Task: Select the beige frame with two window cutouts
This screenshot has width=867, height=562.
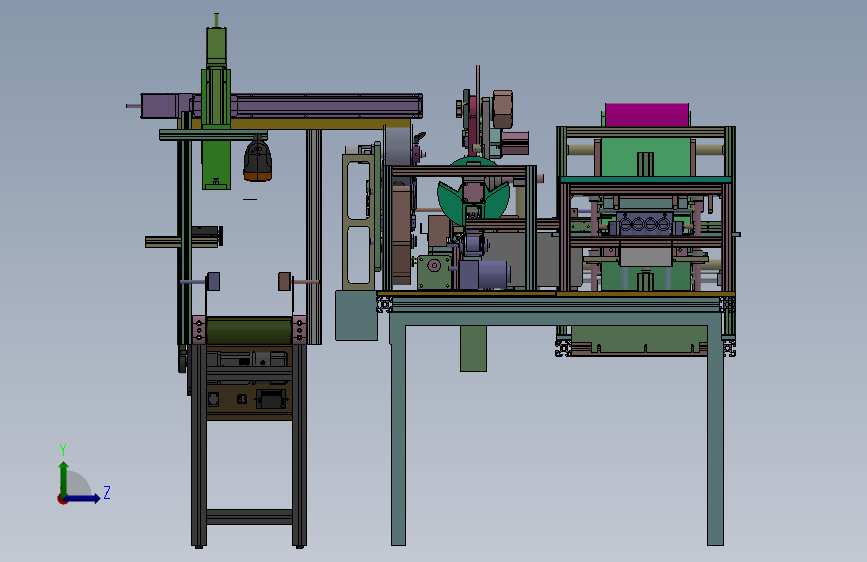Action: pyautogui.click(x=358, y=221)
